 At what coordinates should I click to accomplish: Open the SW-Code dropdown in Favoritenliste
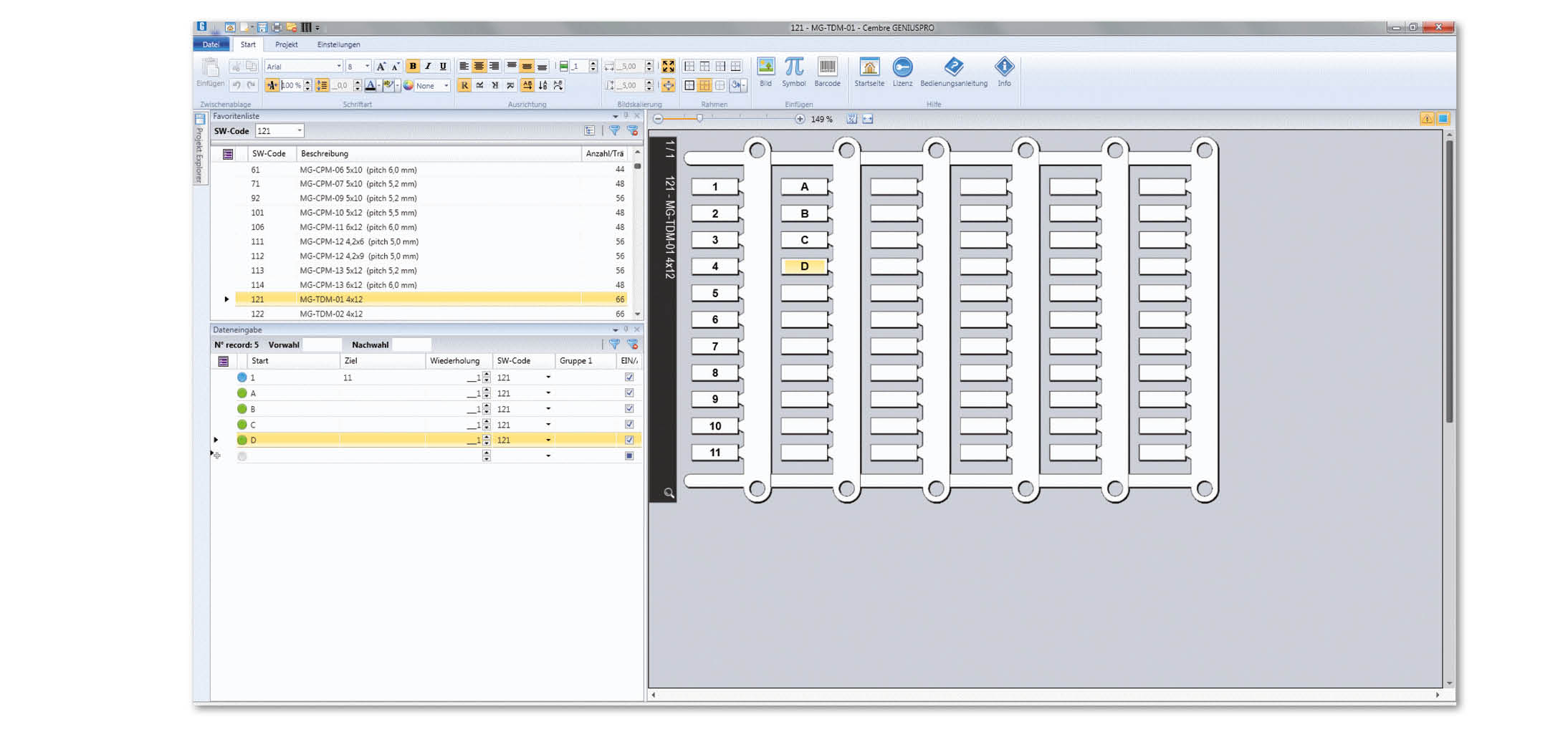click(300, 131)
